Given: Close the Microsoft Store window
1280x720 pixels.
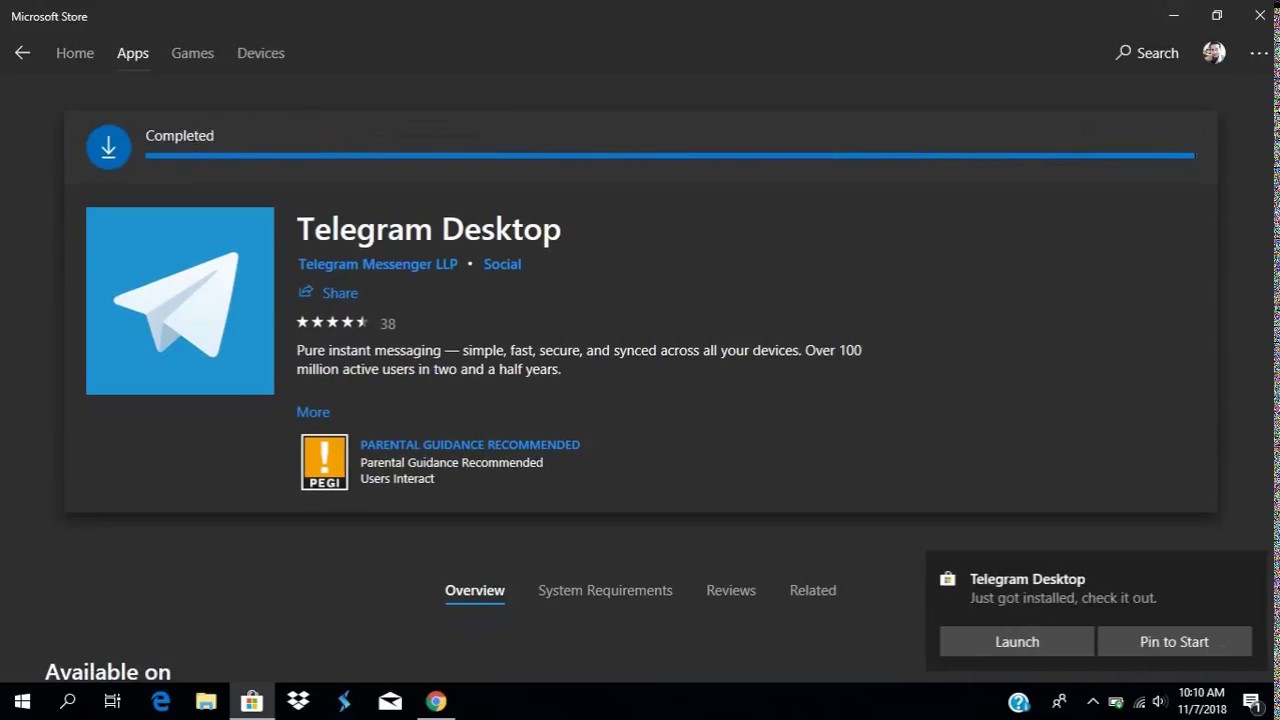Looking at the screenshot, I should click(x=1259, y=16).
